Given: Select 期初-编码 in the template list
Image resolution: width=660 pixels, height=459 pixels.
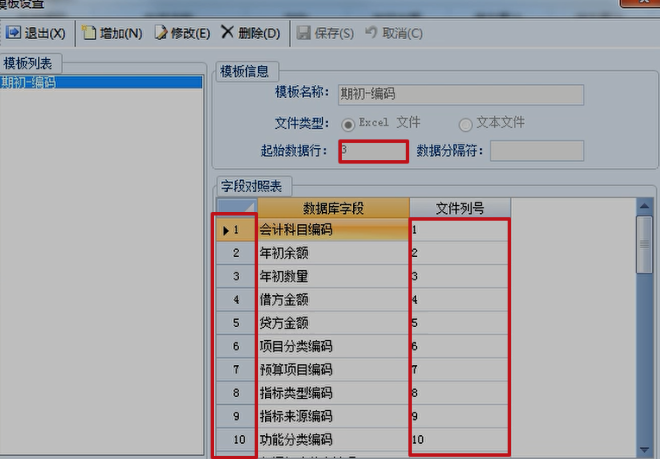Looking at the screenshot, I should click(x=30, y=82).
